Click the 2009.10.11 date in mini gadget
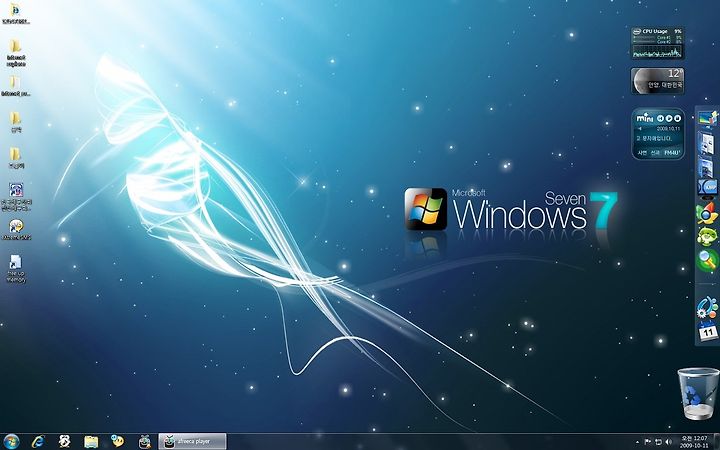Viewport: 720px width, 450px height. pos(668,129)
